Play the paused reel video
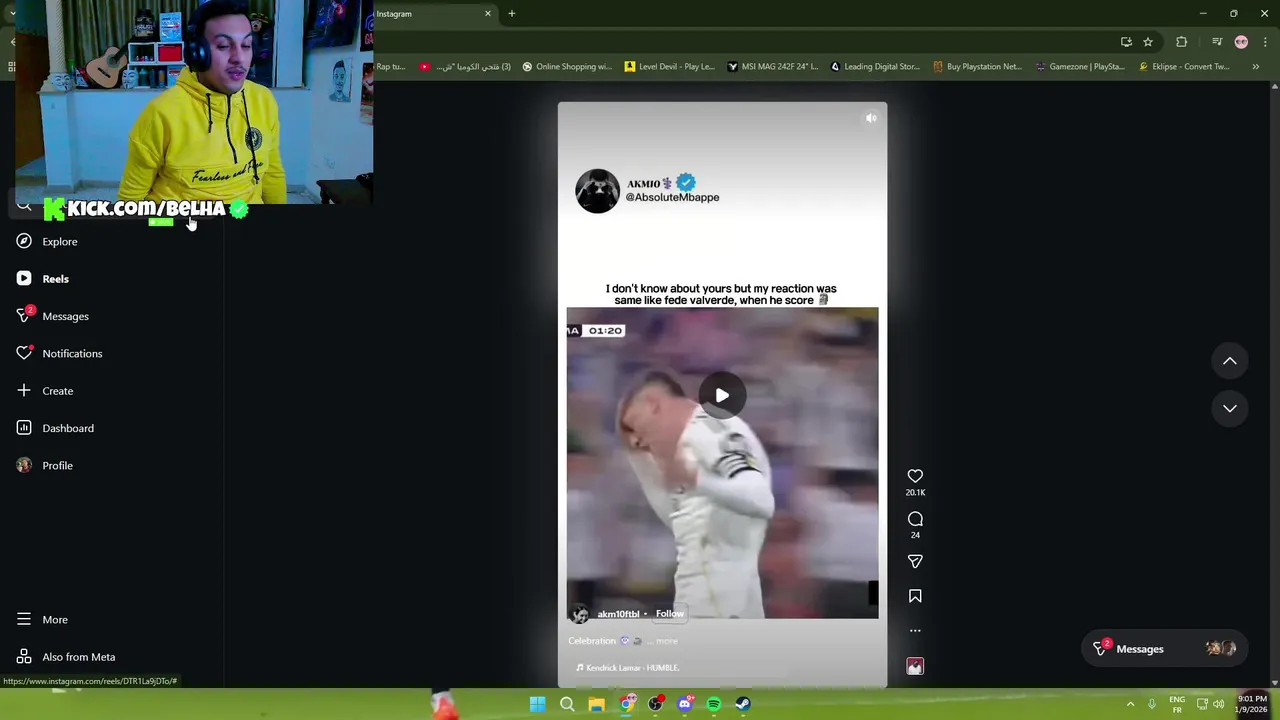 click(x=722, y=395)
